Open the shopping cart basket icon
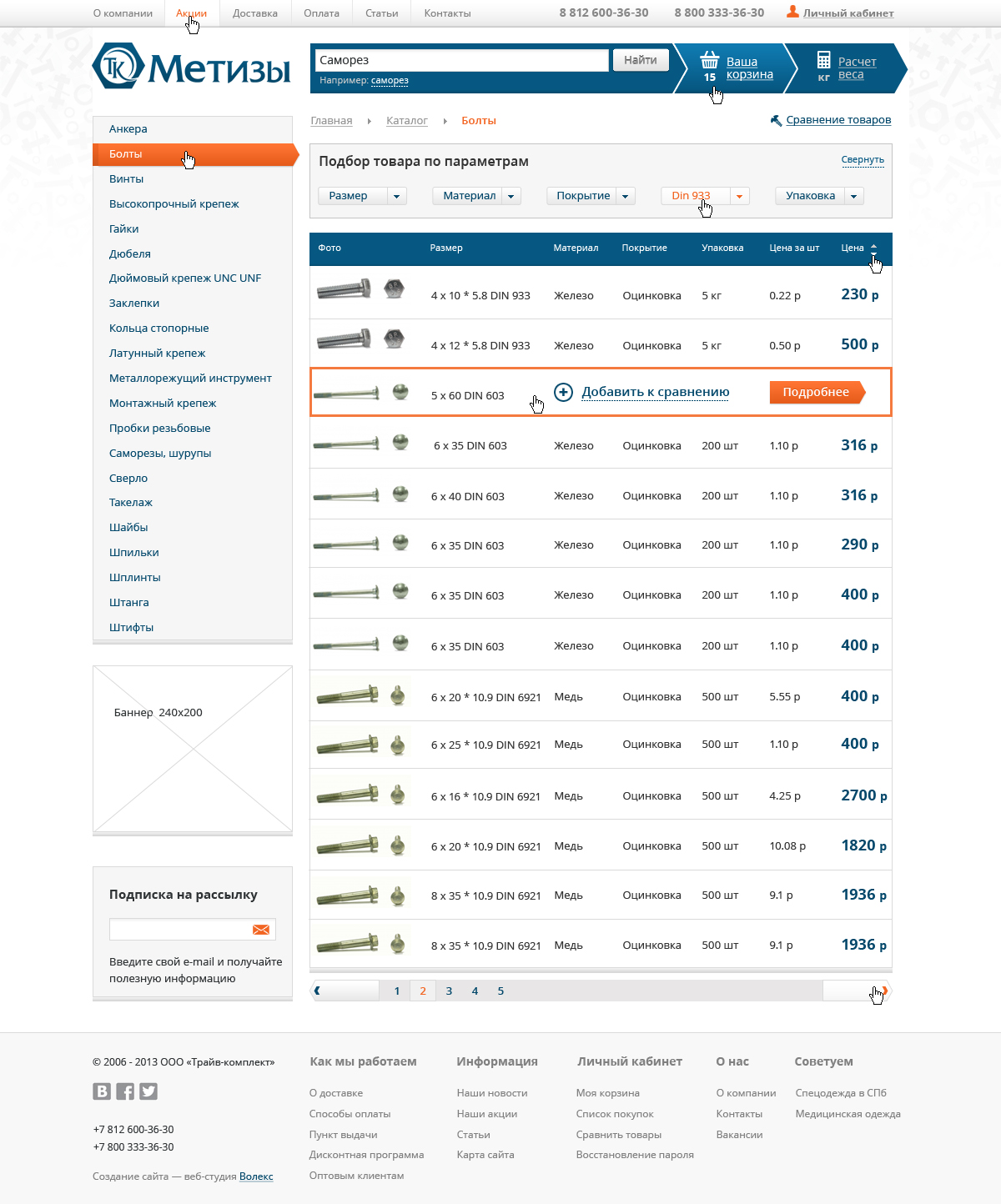Viewport: 1001px width, 1204px height. (709, 60)
